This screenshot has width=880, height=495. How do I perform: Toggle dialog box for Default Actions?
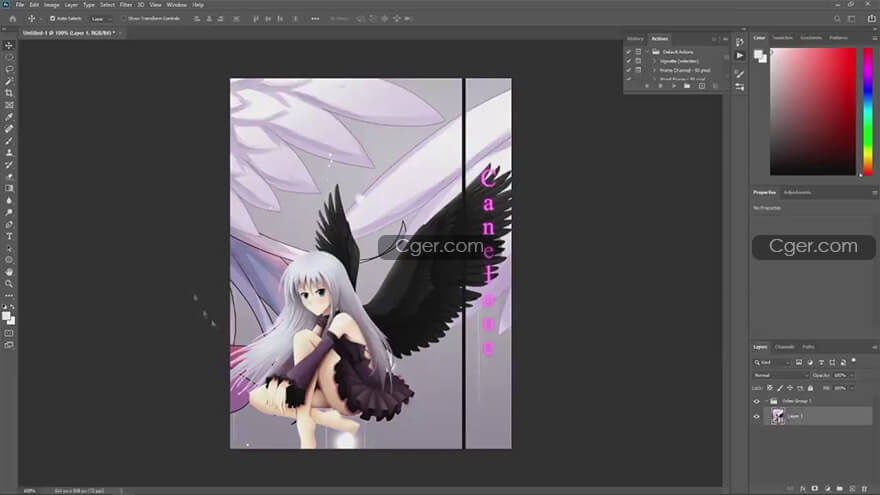pyautogui.click(x=638, y=52)
